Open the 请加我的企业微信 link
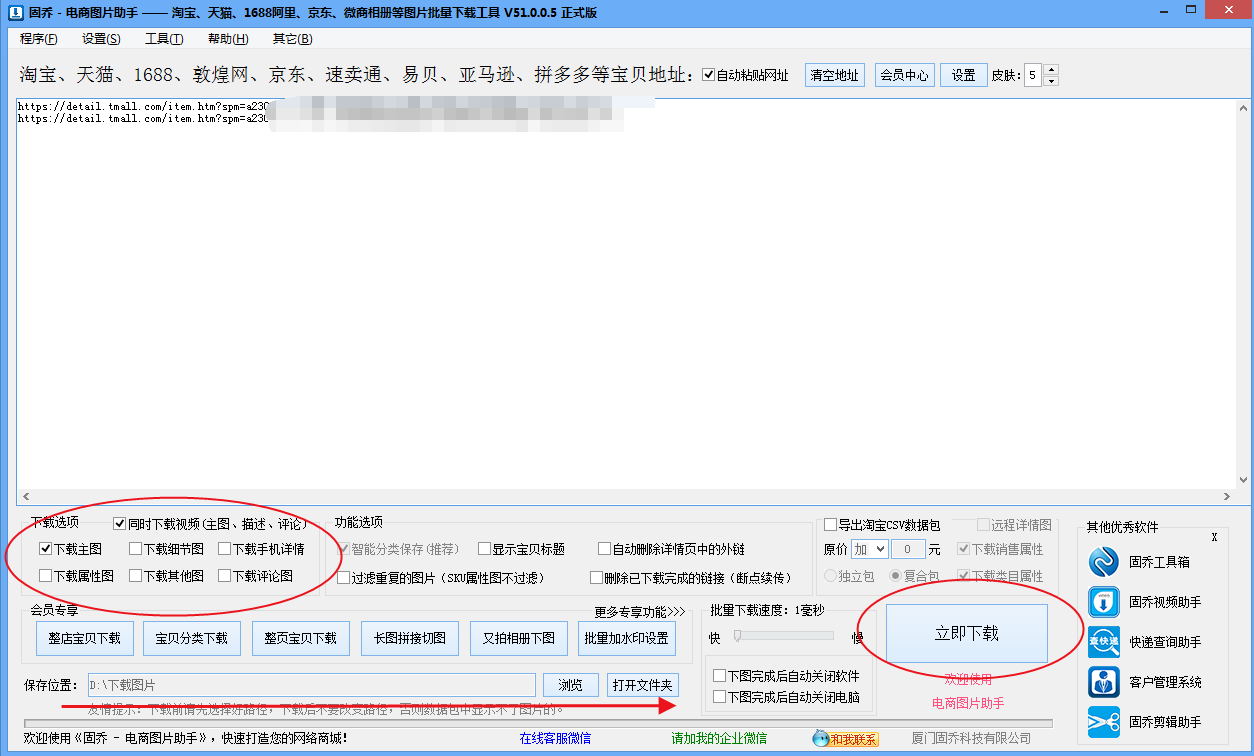Image resolution: width=1254 pixels, height=756 pixels. 719,739
